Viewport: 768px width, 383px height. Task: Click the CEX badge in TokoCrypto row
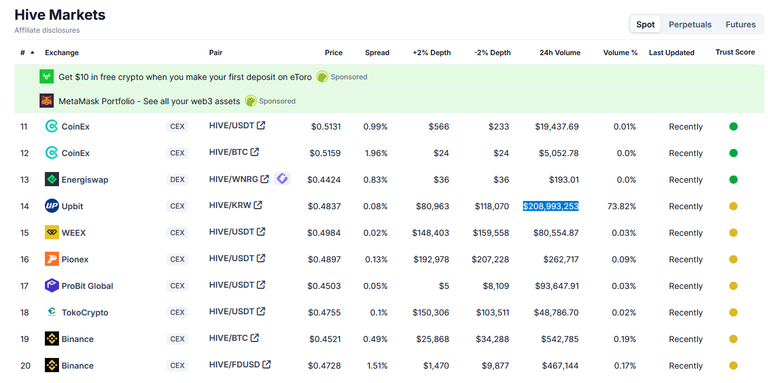[177, 312]
